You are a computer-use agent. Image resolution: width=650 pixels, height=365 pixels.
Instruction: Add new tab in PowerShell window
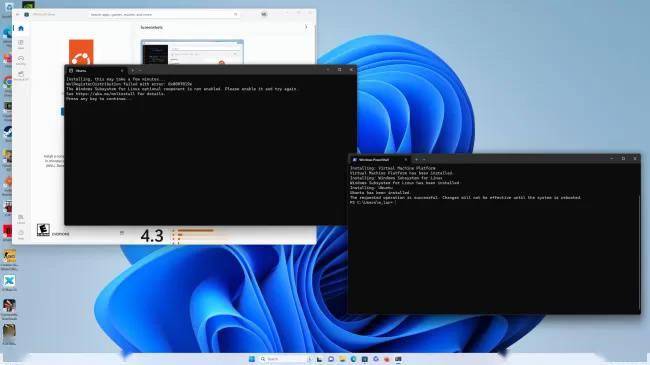click(416, 159)
